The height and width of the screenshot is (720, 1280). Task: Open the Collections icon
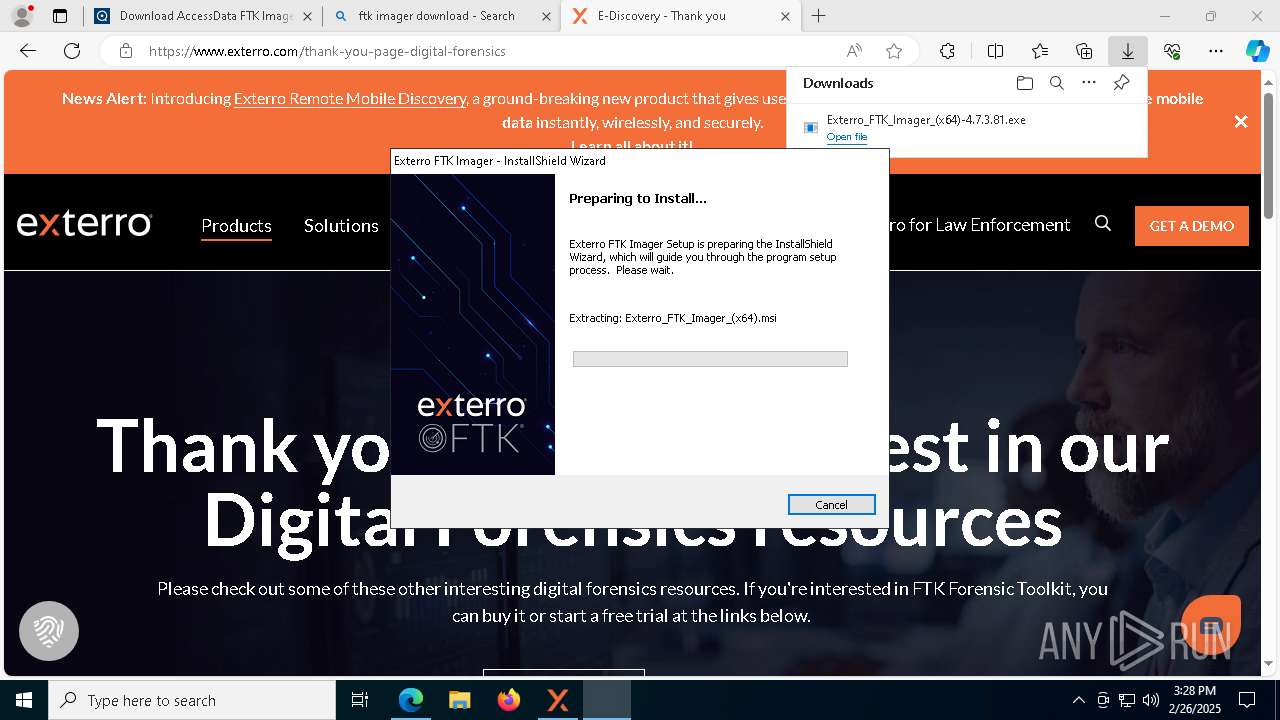pos(1084,51)
